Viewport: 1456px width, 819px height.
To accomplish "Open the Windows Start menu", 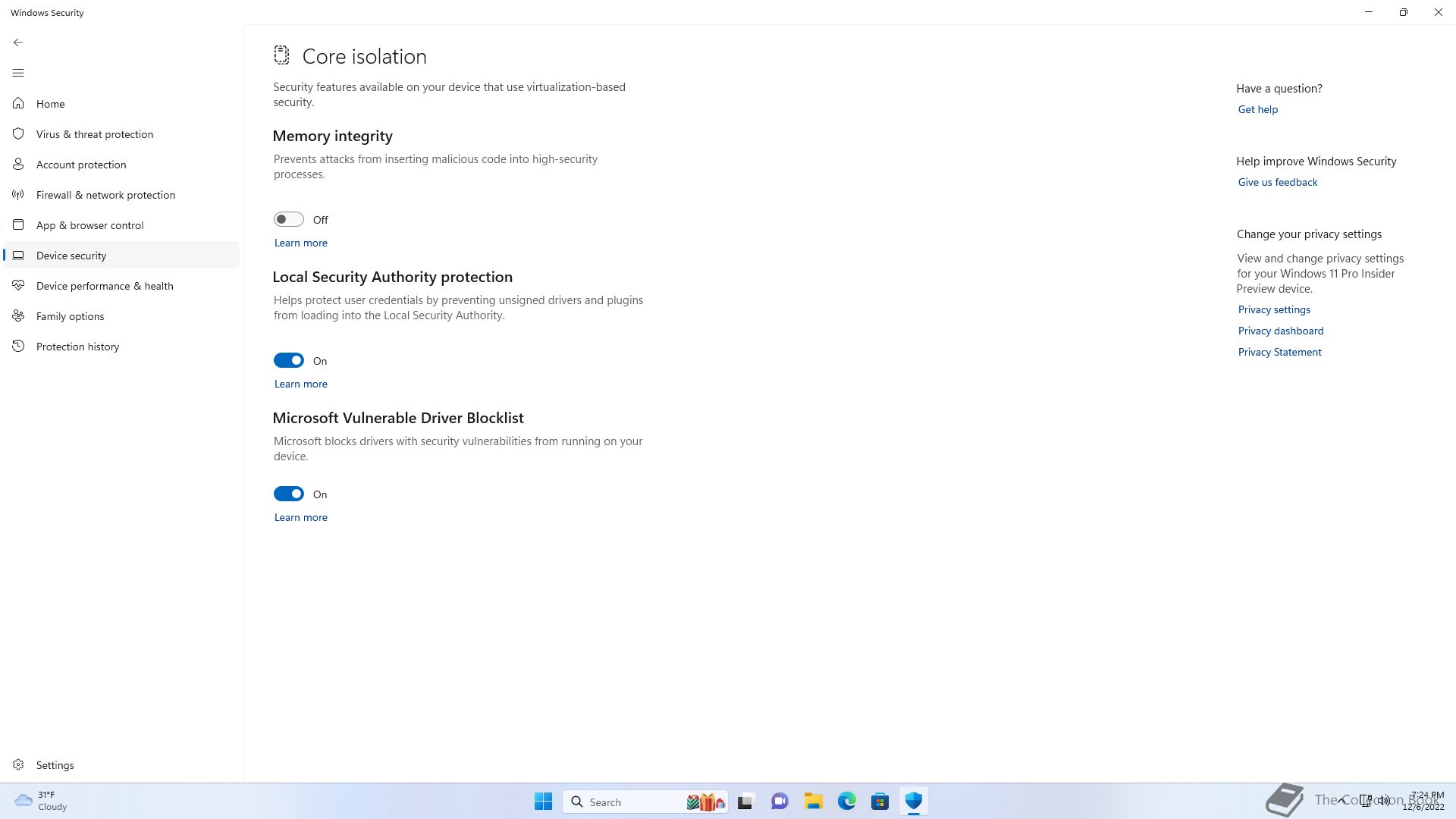I will click(x=543, y=802).
